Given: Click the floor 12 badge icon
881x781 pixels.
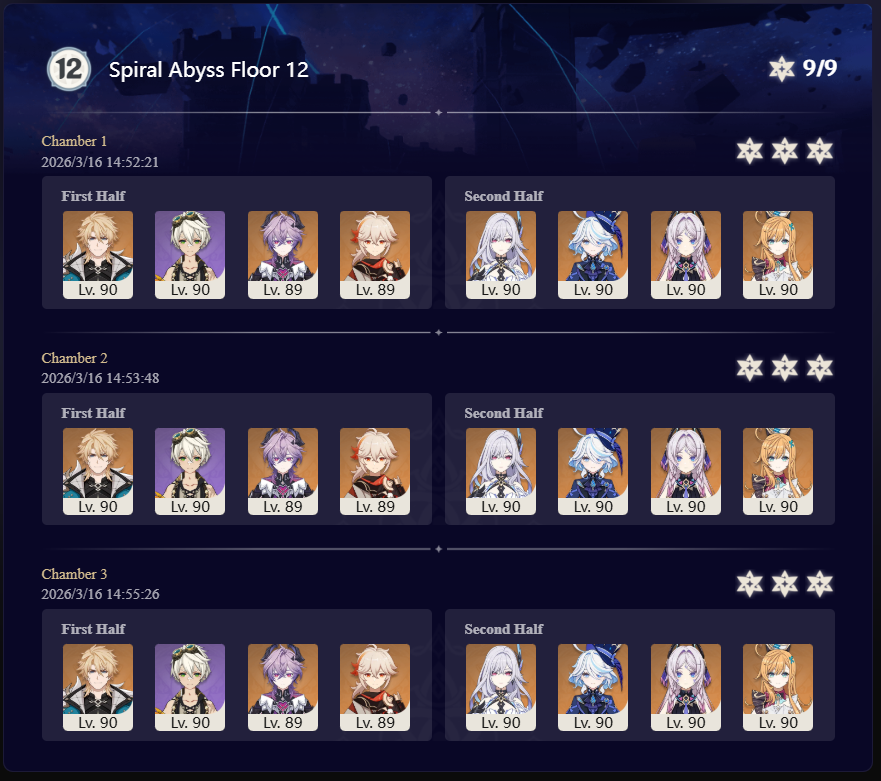Looking at the screenshot, I should click(x=69, y=69).
